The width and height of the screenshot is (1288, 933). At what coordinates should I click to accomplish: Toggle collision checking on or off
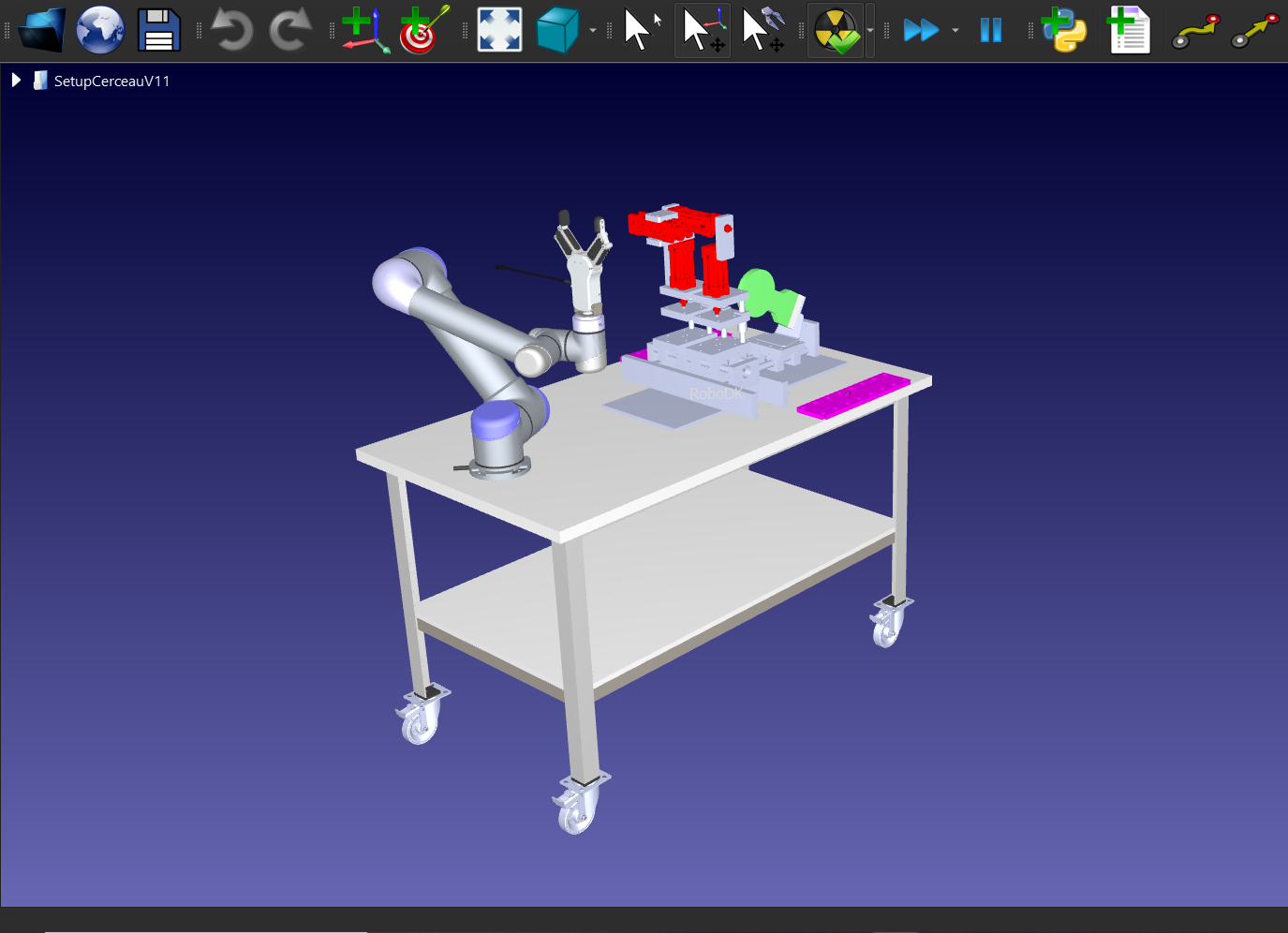[x=836, y=30]
